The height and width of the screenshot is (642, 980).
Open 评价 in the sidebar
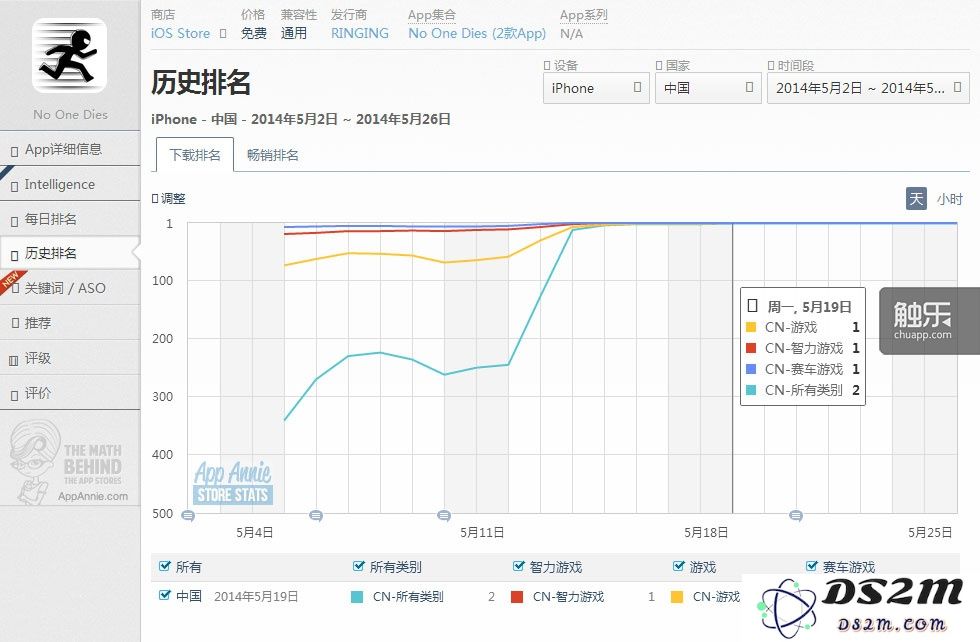(70, 393)
